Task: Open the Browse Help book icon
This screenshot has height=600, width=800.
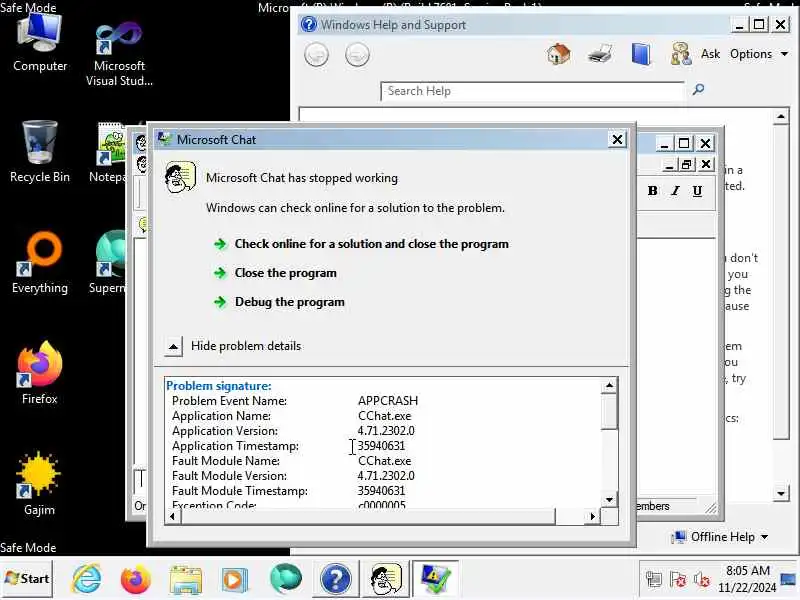Action: (640, 54)
